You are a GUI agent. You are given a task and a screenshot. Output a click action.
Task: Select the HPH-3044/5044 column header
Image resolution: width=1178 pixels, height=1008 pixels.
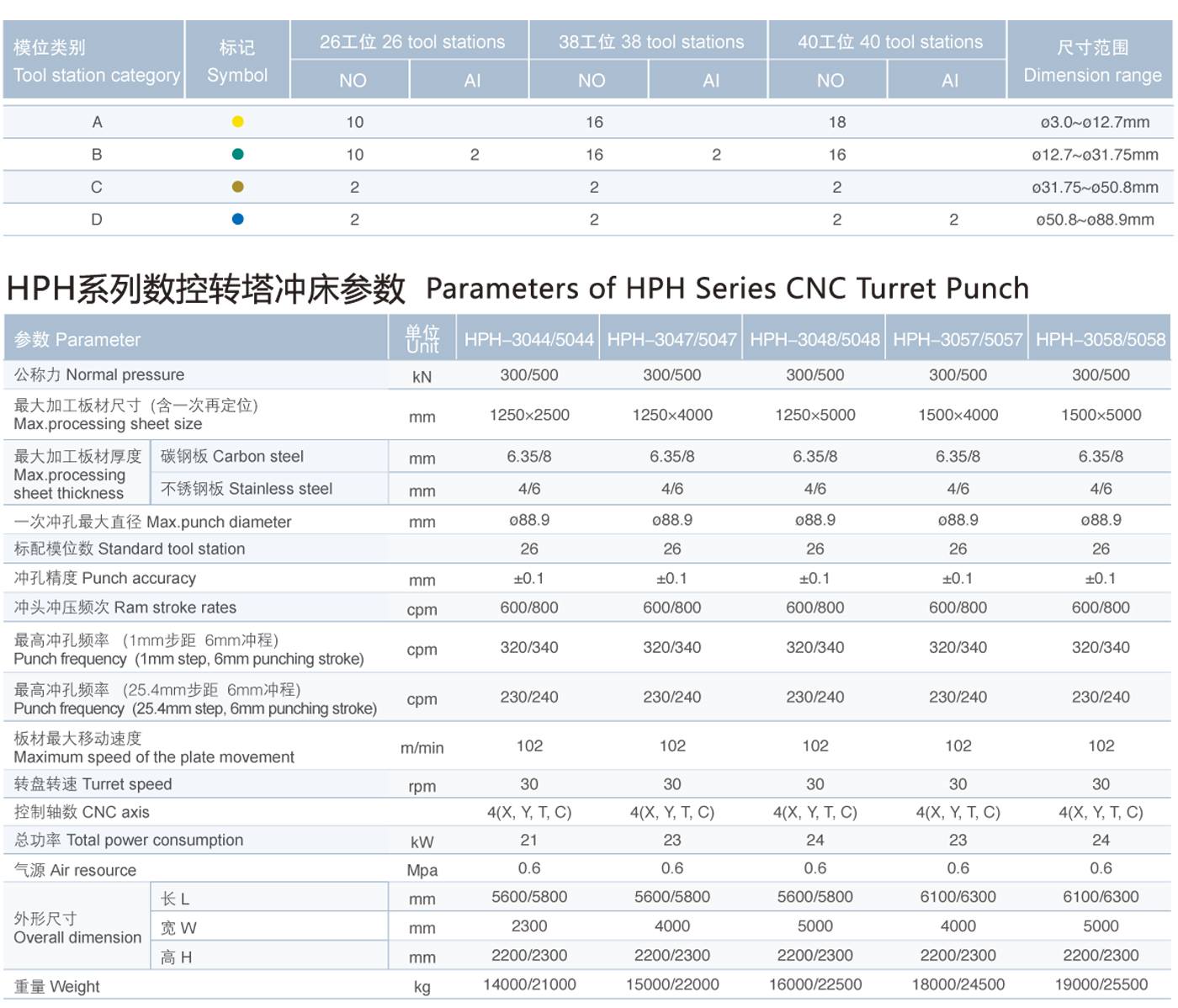[x=528, y=339]
